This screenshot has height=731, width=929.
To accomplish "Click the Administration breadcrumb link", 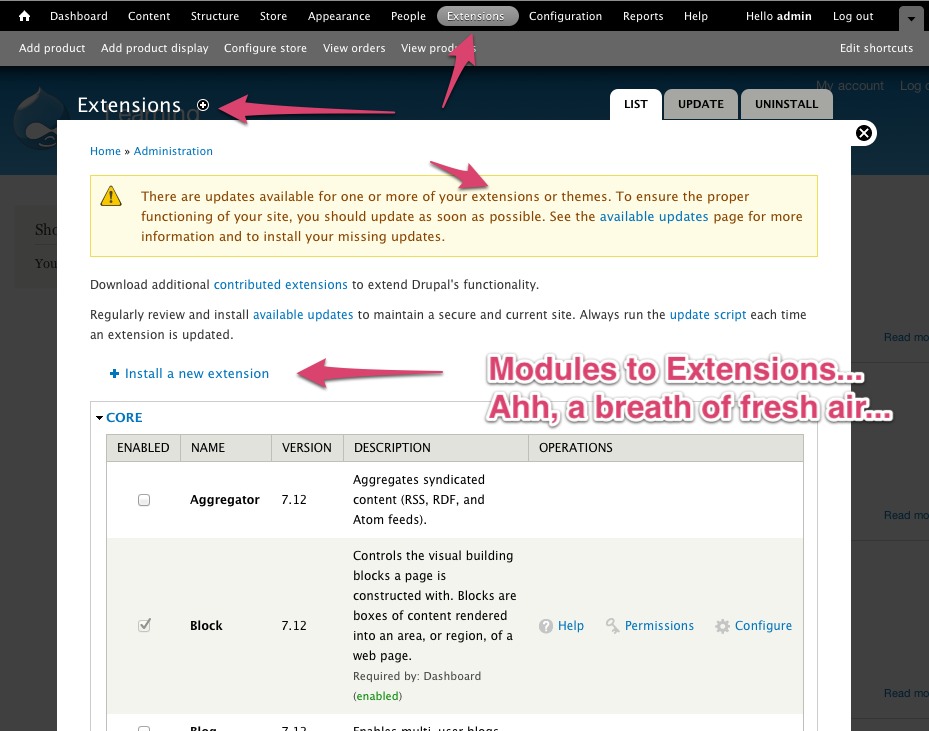I will point(173,151).
